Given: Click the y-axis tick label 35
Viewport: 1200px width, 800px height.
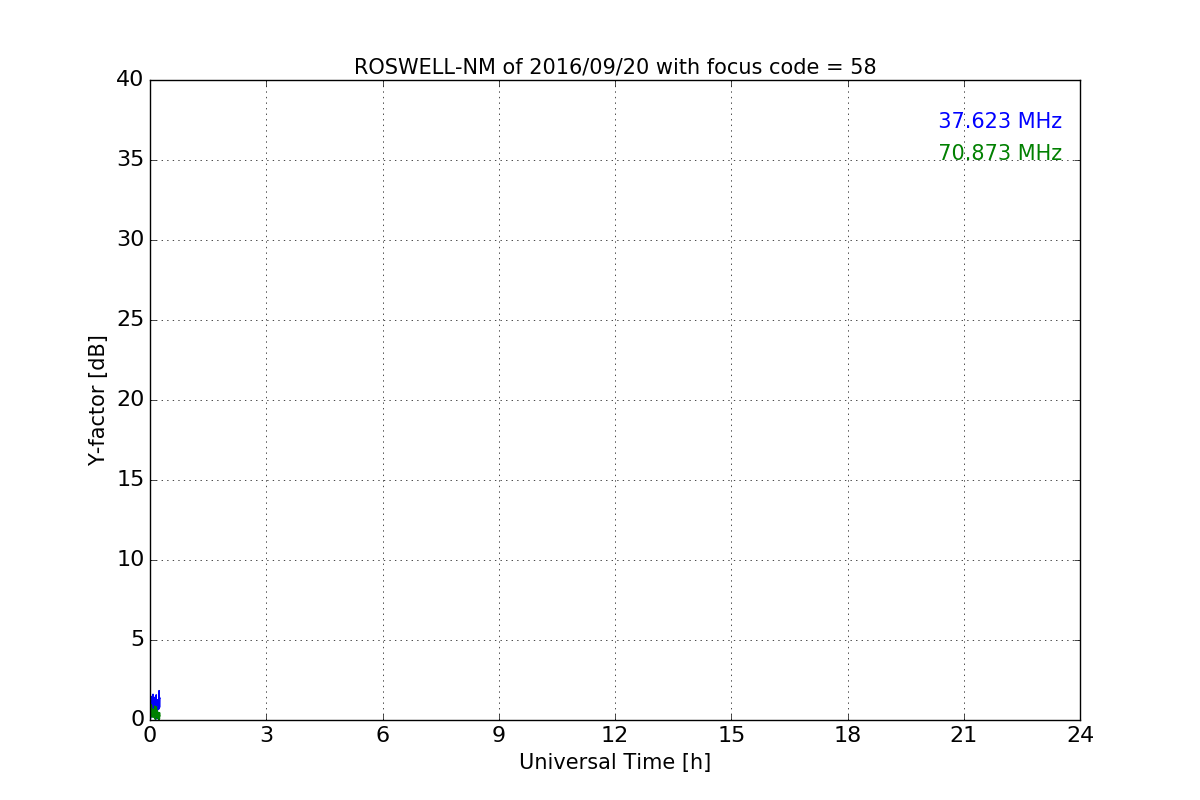Looking at the screenshot, I should (130, 159).
